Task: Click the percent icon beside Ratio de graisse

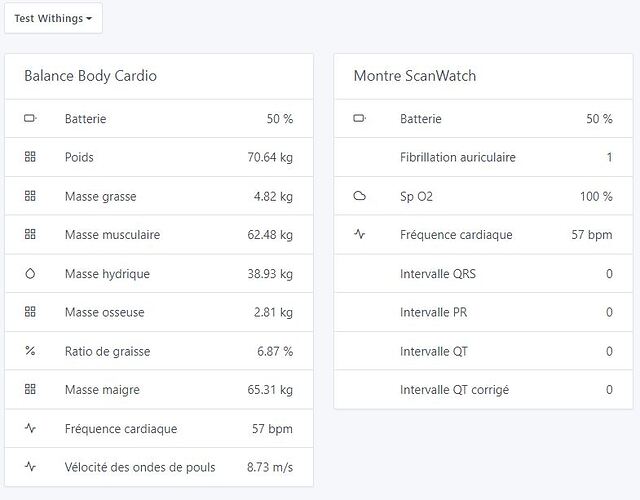Action: coord(30,351)
